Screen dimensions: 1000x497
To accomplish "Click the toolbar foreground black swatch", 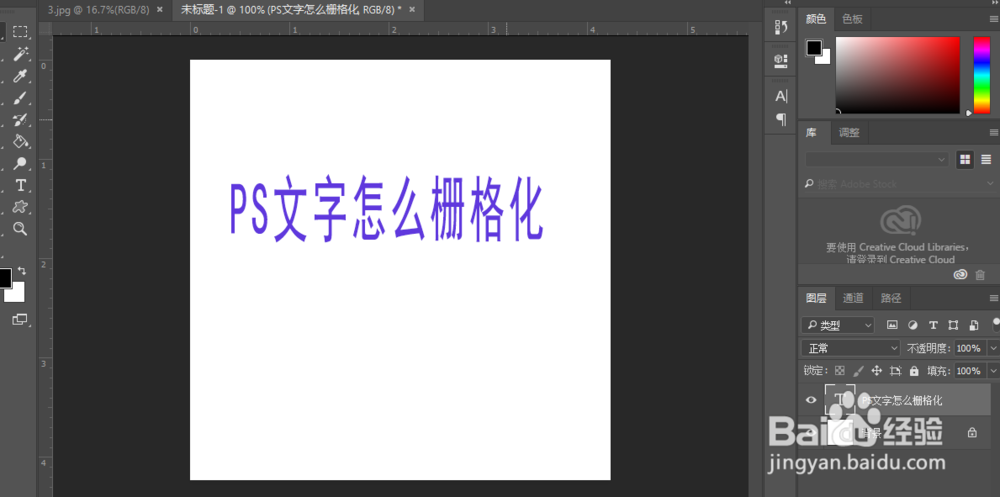I will pyautogui.click(x=5, y=278).
